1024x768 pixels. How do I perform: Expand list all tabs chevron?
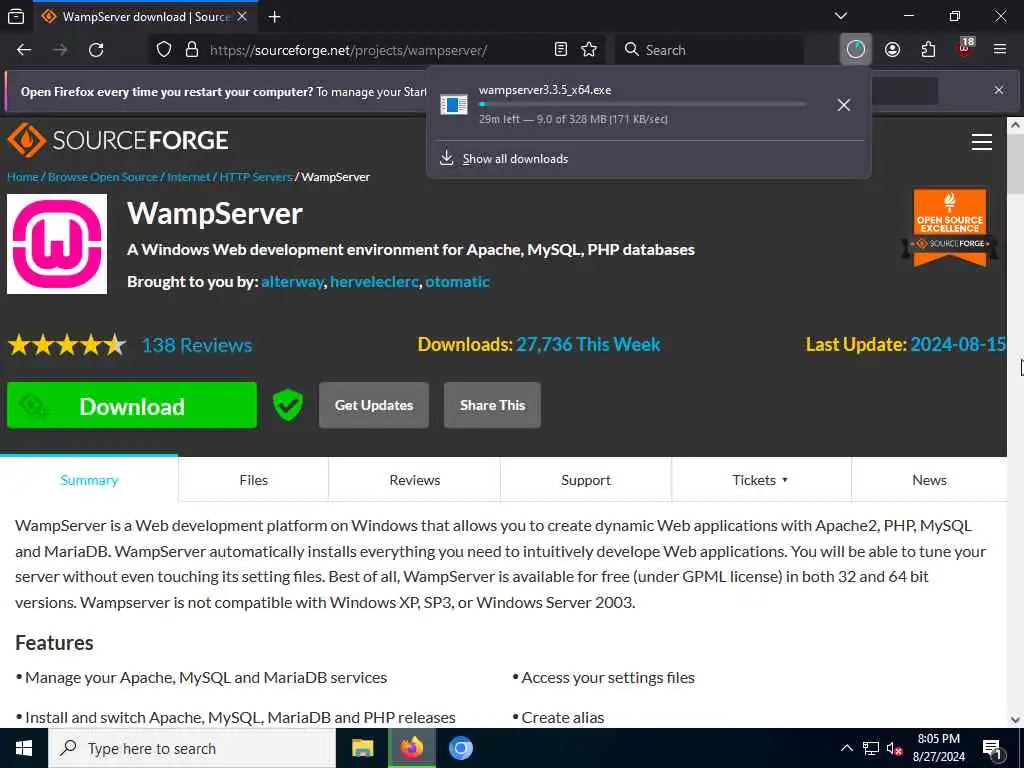tap(841, 16)
